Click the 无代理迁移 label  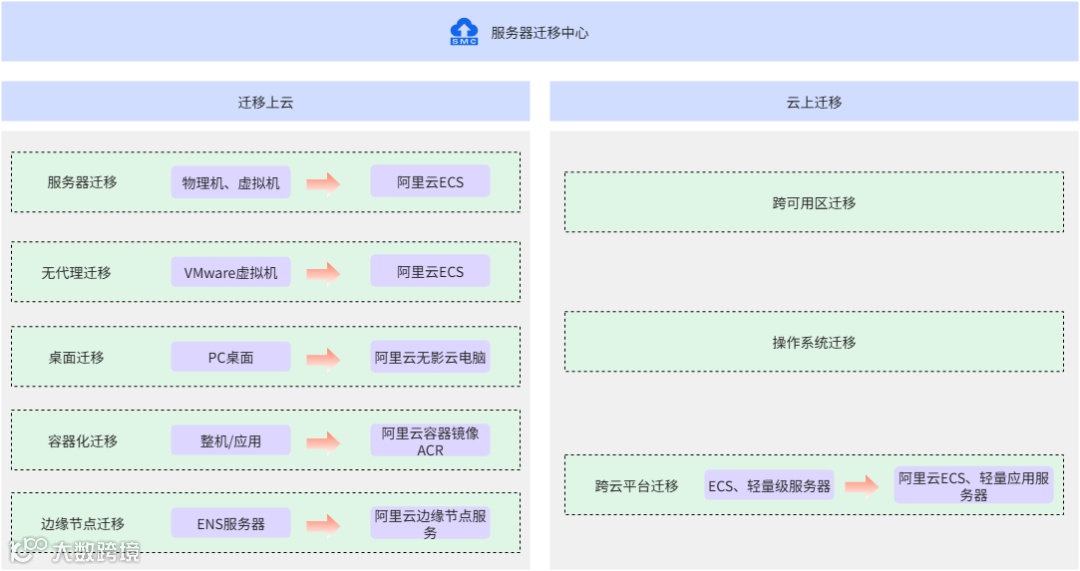pos(76,273)
